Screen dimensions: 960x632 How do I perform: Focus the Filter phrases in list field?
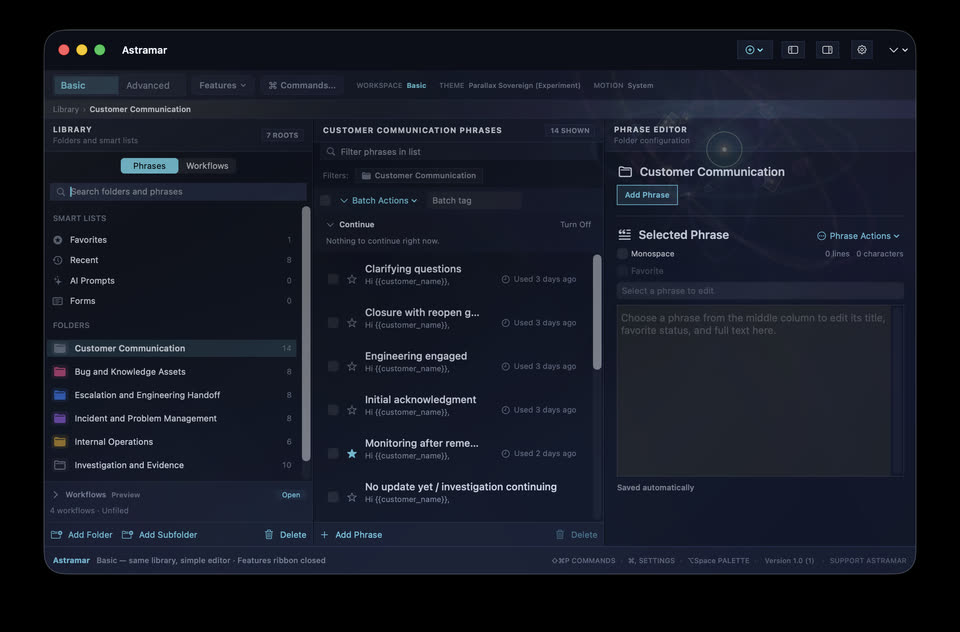(458, 151)
